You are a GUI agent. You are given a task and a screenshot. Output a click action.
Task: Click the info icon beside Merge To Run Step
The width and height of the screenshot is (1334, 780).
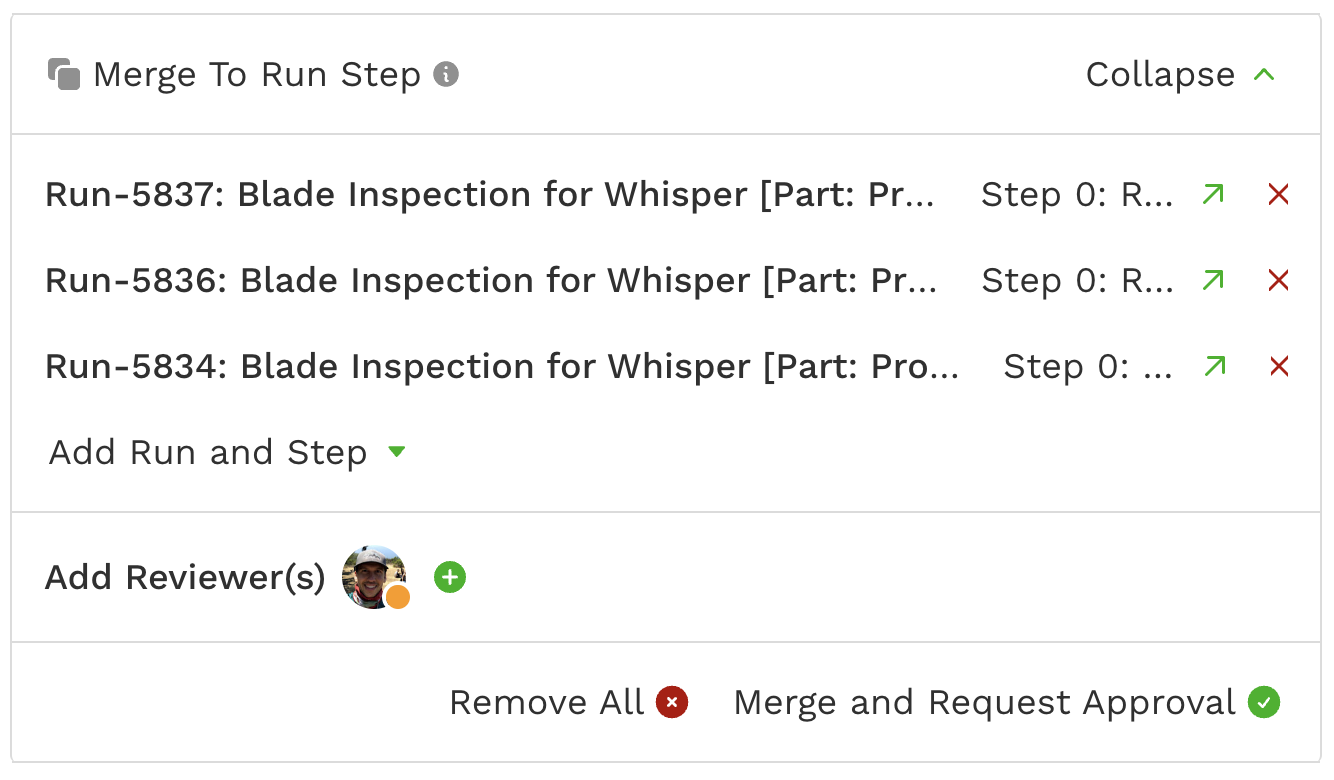pyautogui.click(x=446, y=74)
